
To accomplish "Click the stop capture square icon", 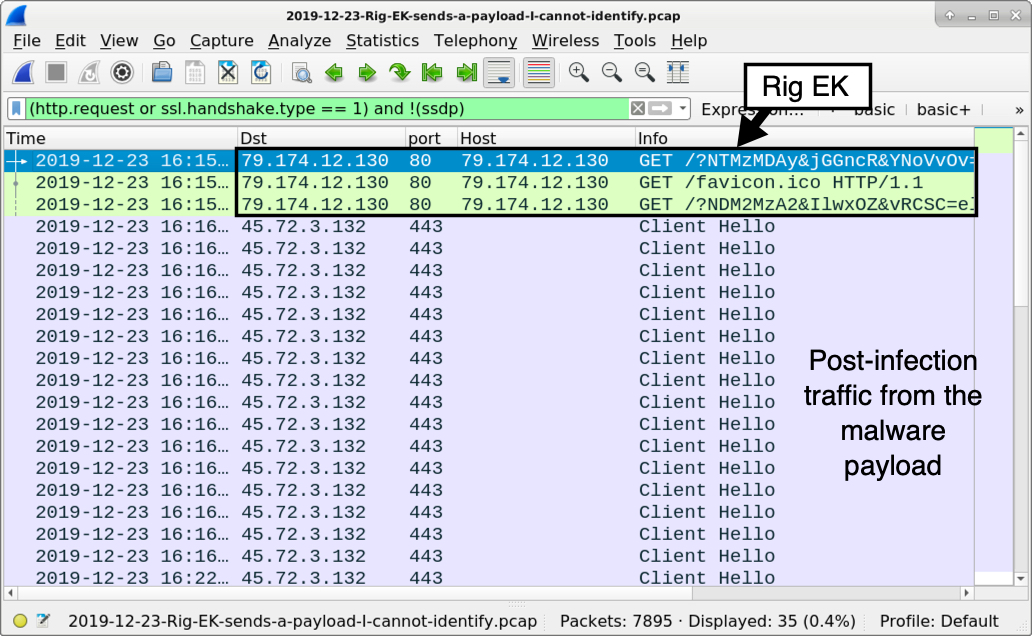I will pos(56,72).
